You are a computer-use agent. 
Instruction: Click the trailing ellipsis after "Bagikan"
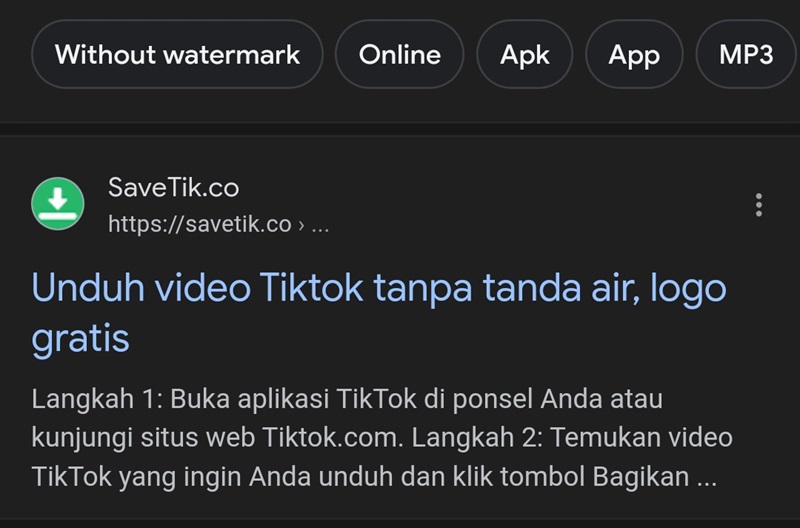707,478
